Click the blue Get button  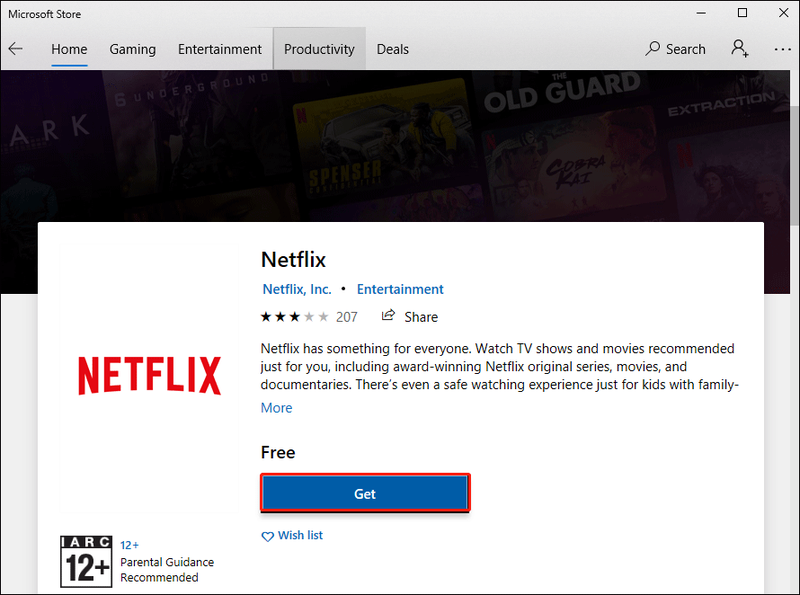[x=365, y=493]
